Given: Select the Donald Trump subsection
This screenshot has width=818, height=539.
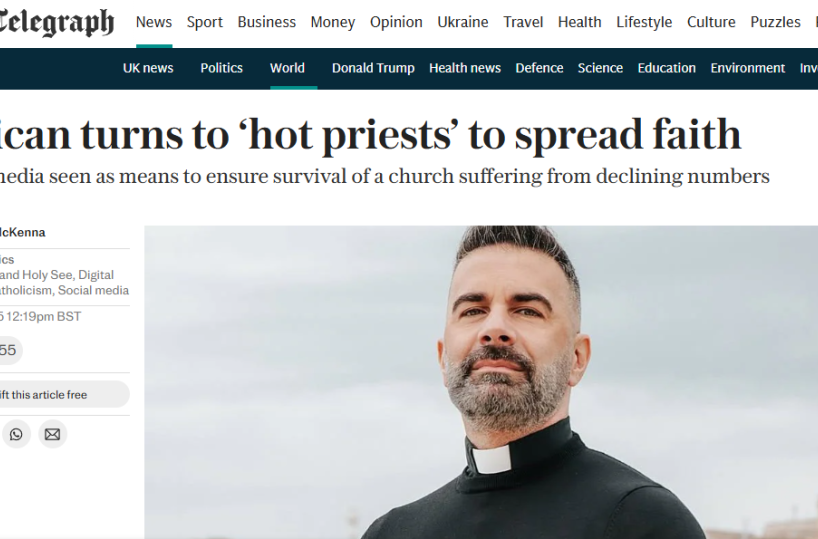Looking at the screenshot, I should [373, 68].
